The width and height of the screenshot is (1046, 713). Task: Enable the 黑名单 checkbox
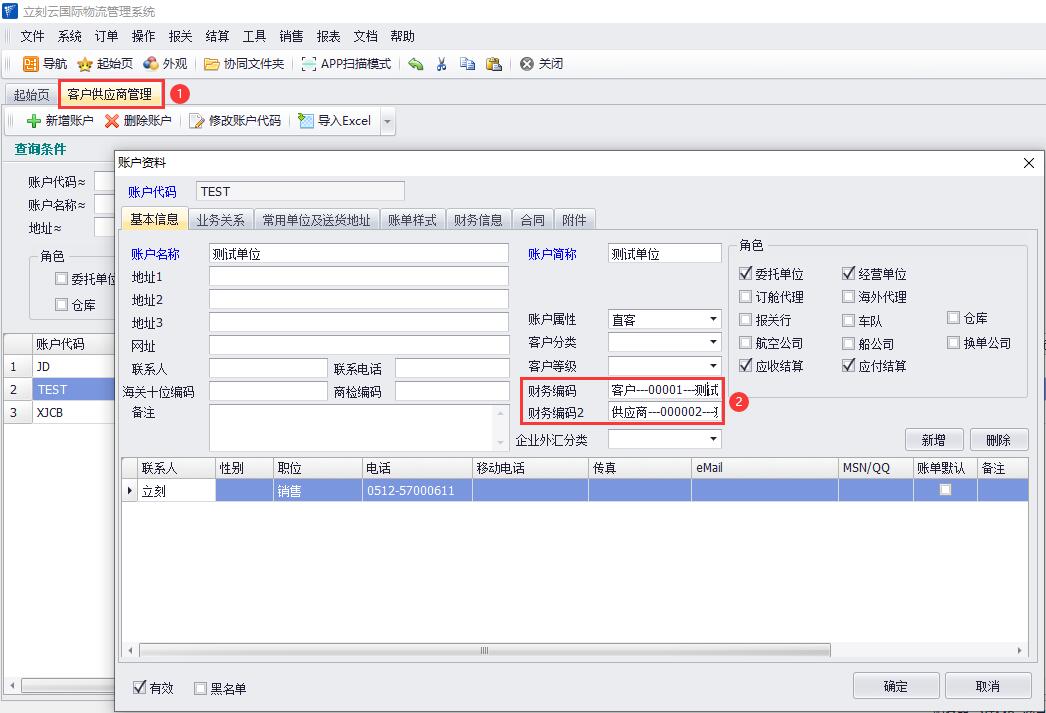pyautogui.click(x=200, y=688)
